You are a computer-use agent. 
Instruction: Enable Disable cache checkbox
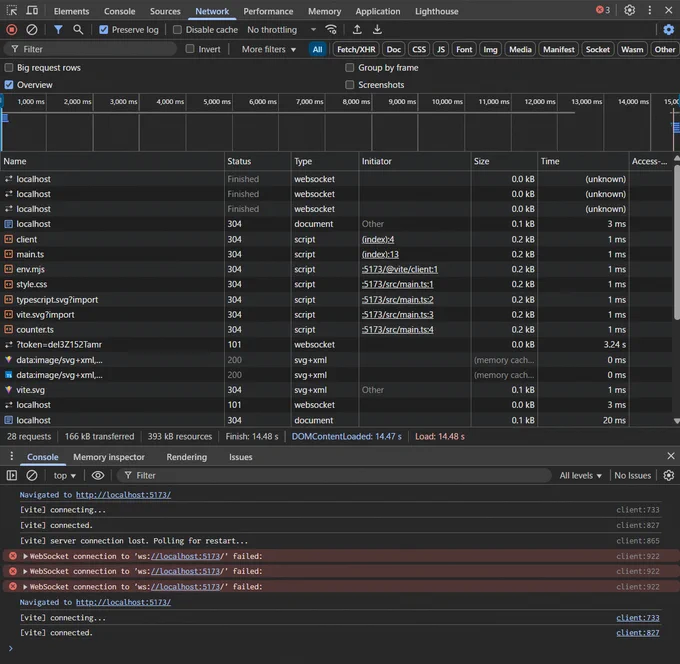click(x=177, y=29)
